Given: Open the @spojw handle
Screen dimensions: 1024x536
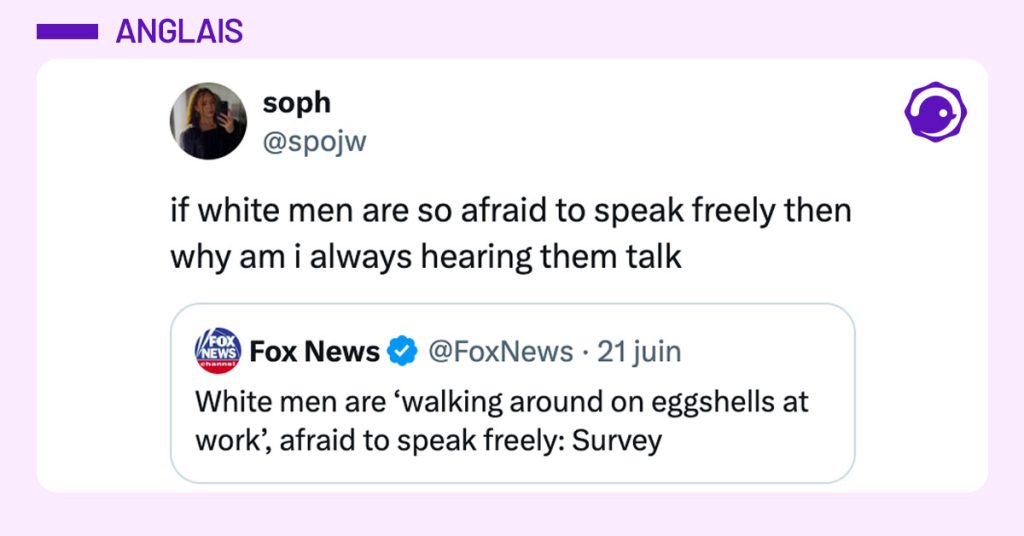Looking at the screenshot, I should (x=314, y=142).
